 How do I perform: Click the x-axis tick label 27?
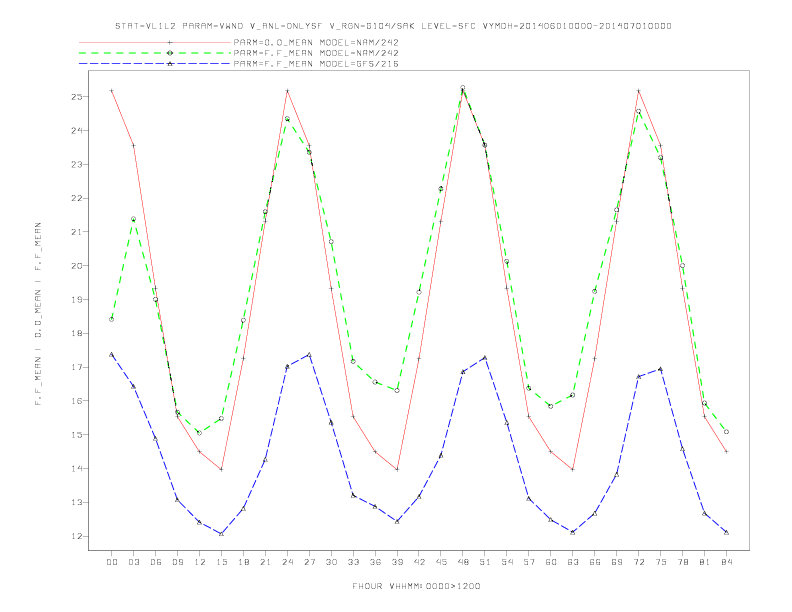coord(309,562)
